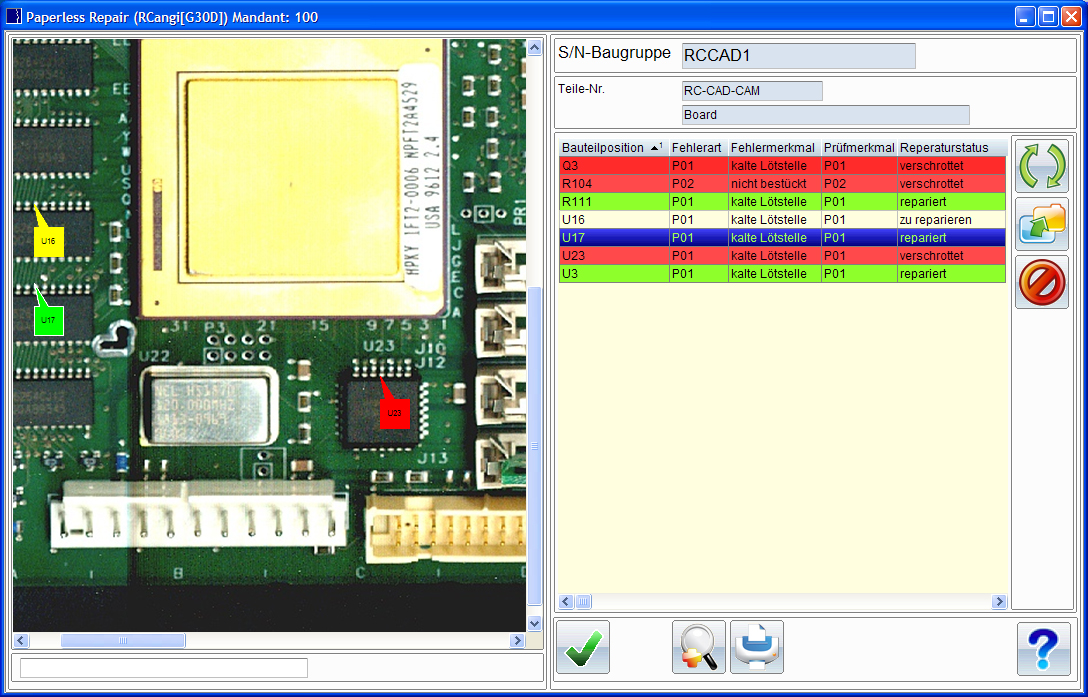Open the magnifying glass search icon

(699, 648)
